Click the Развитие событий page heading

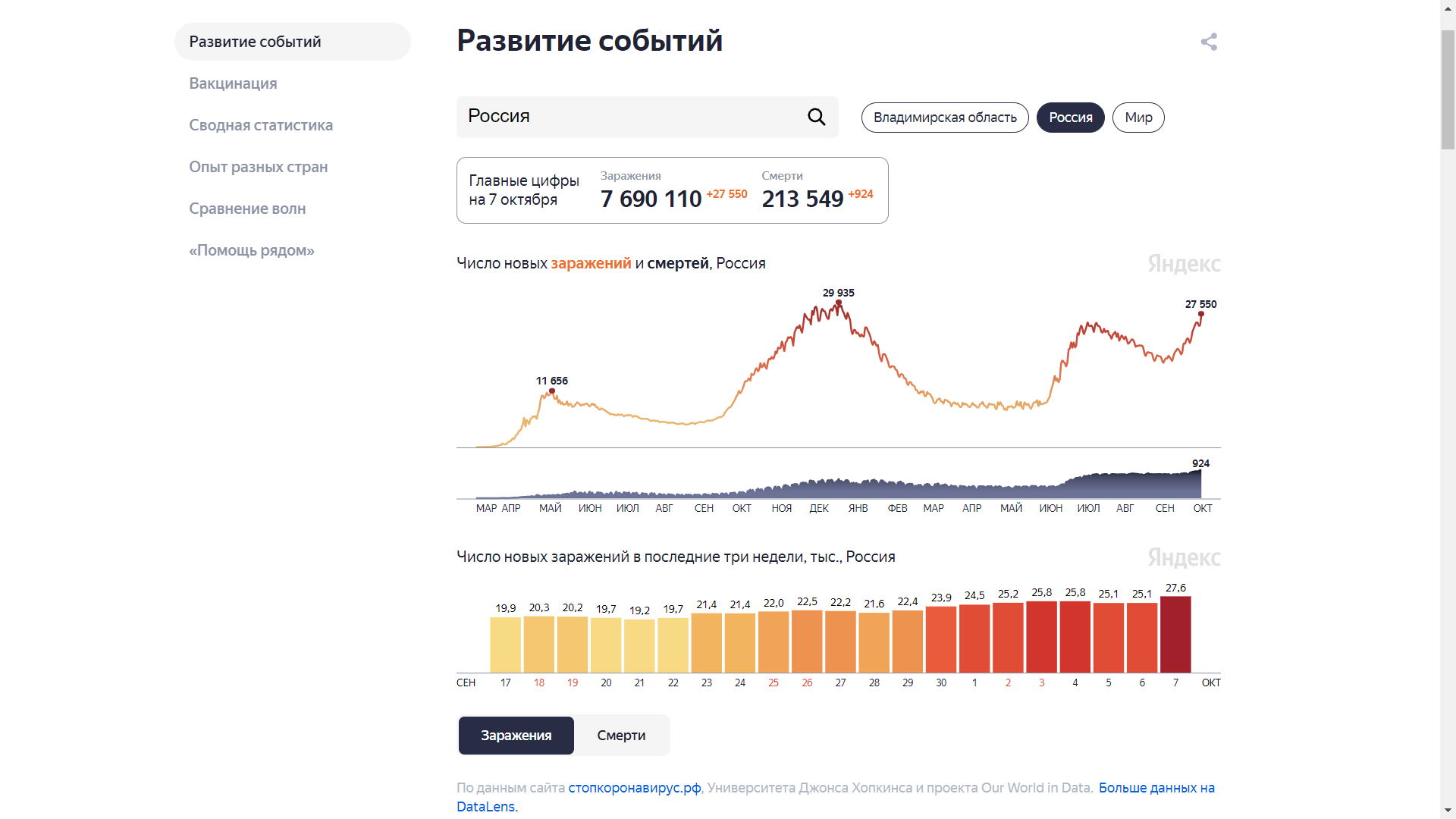(589, 40)
